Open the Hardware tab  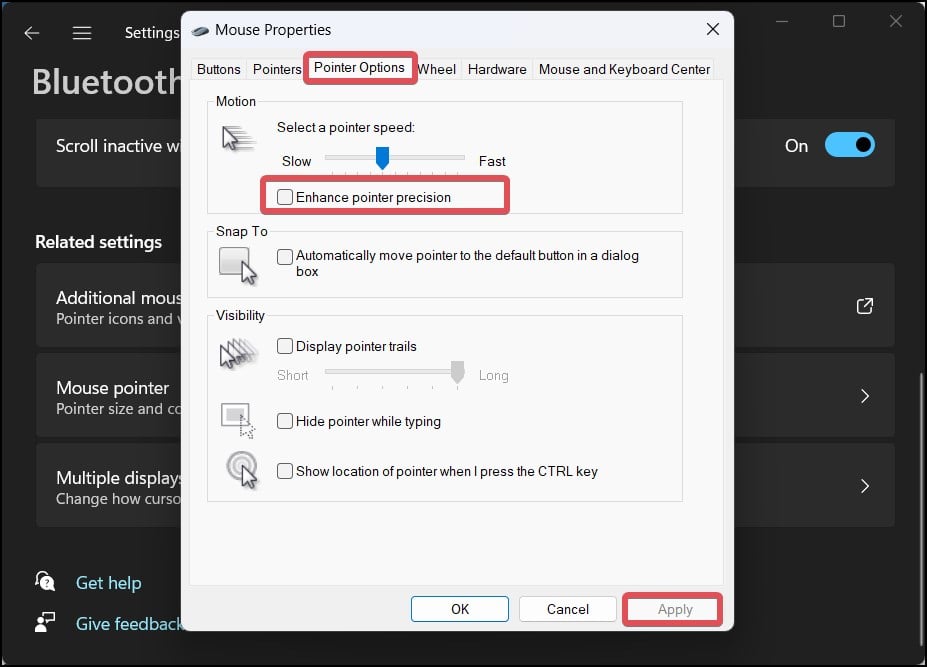(497, 69)
